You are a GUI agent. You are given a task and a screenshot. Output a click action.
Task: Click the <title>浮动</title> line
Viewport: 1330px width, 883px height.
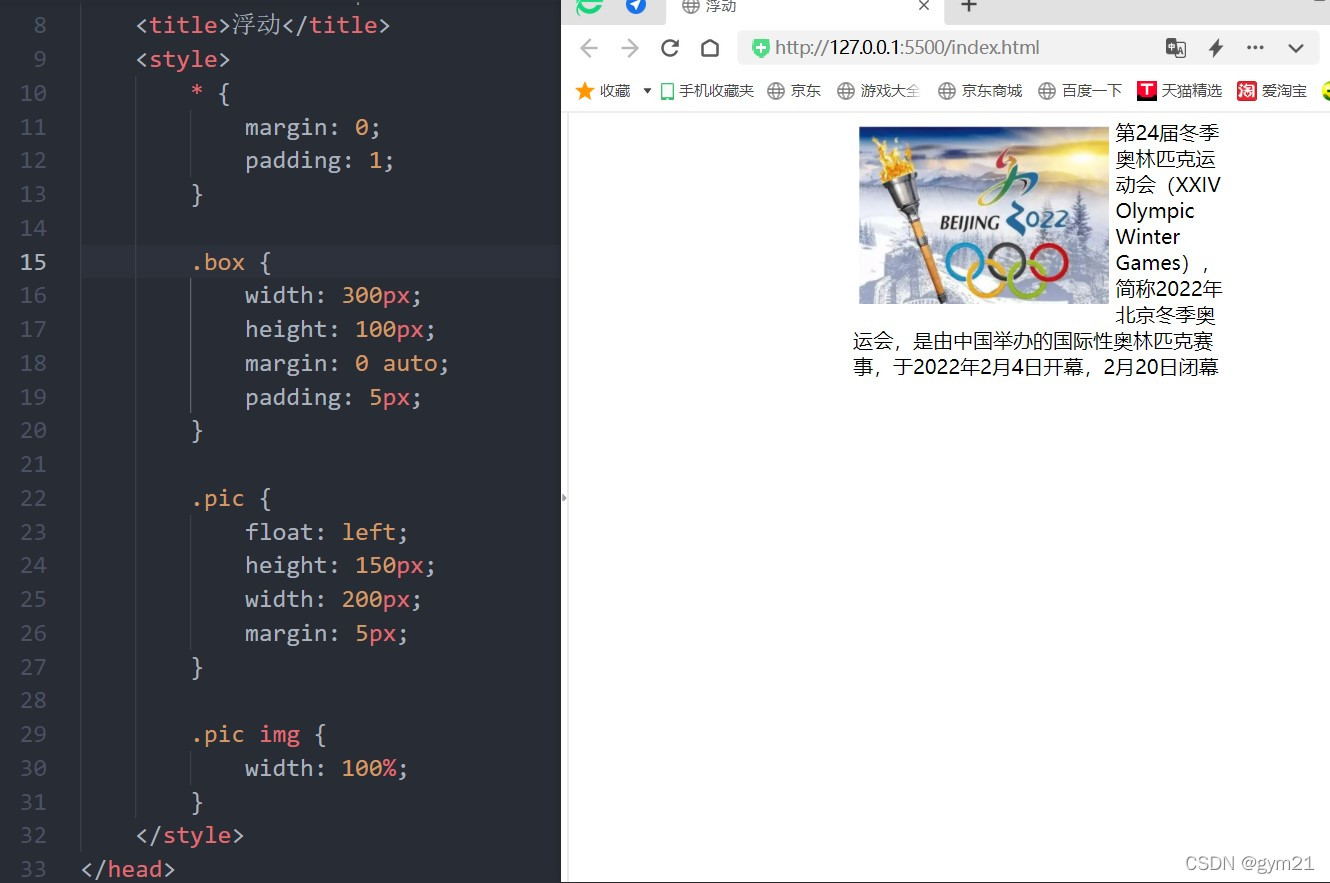[x=263, y=25]
